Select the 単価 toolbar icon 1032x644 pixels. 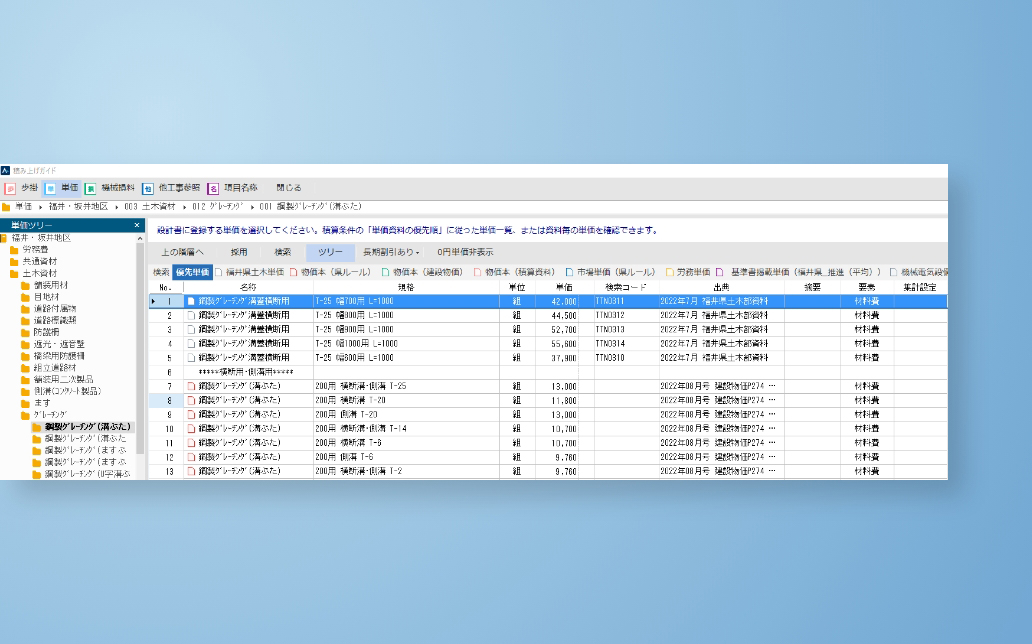coord(50,188)
